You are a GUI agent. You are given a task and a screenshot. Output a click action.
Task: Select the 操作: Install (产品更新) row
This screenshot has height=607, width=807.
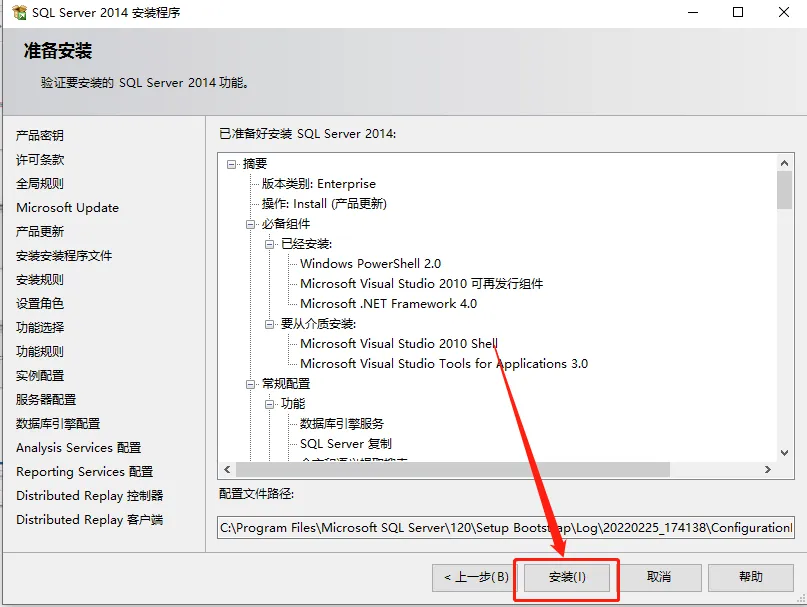coord(324,204)
